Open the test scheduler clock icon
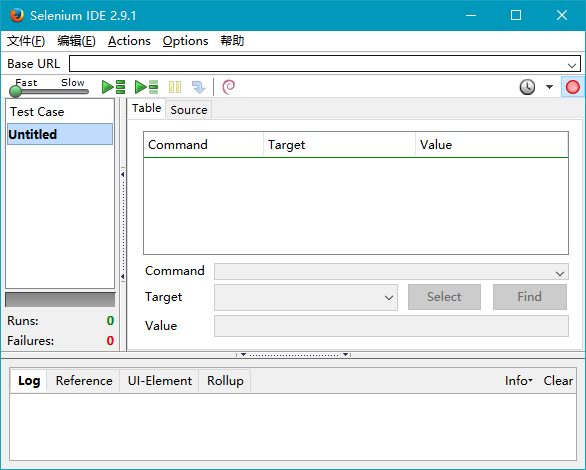 (527, 87)
